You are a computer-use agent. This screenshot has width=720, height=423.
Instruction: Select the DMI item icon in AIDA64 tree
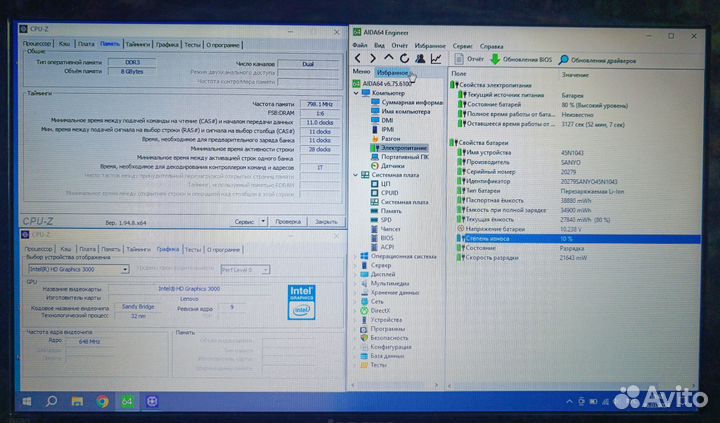coord(375,120)
